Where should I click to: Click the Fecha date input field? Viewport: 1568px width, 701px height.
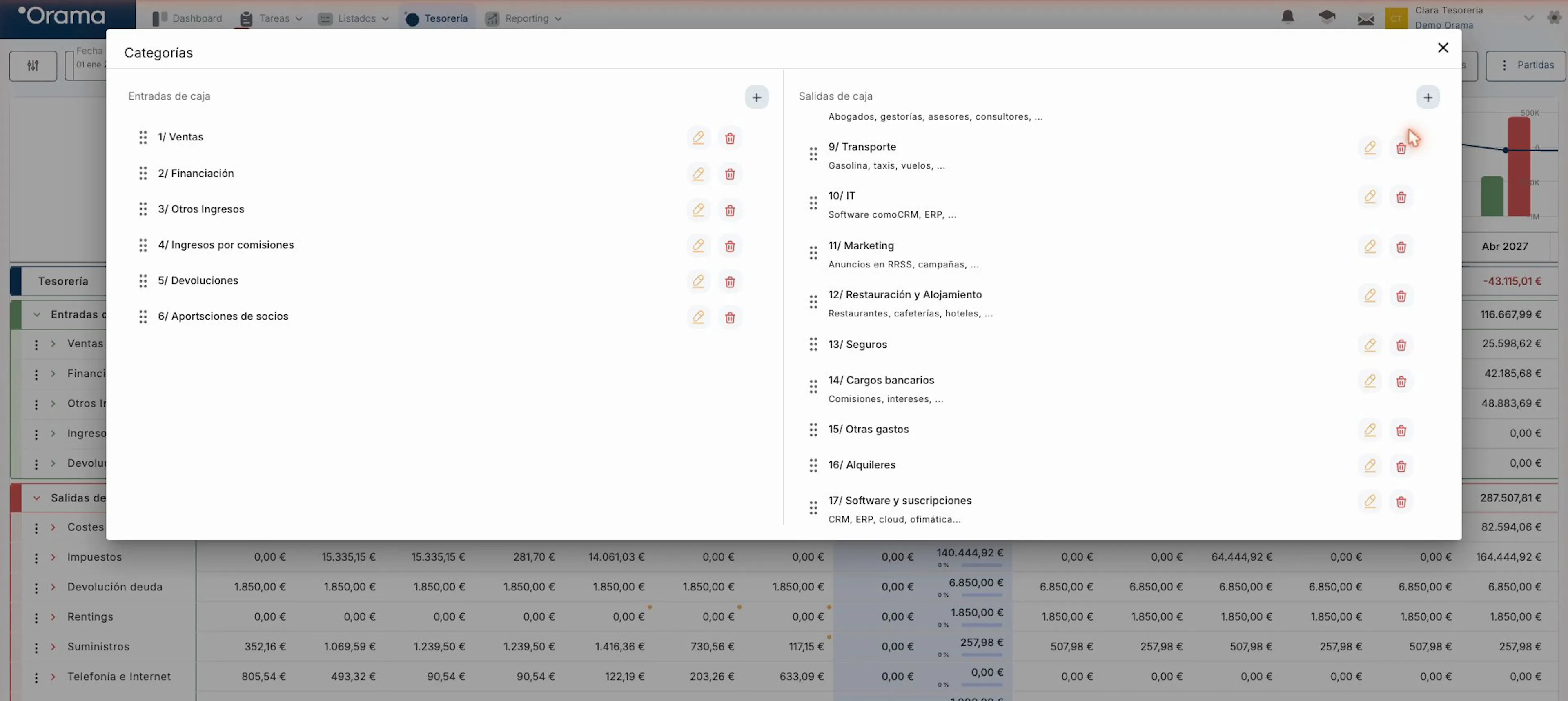point(86,65)
